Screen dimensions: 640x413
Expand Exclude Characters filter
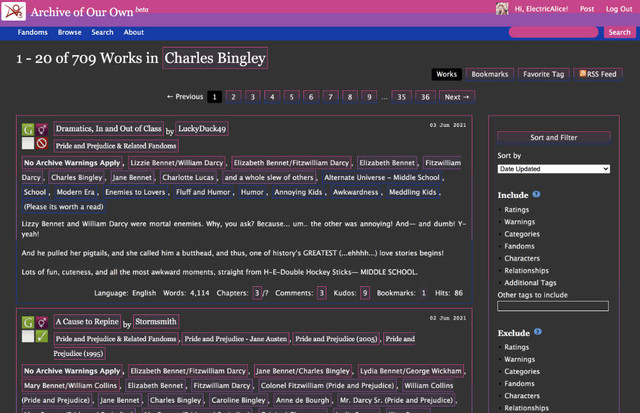[522, 396]
